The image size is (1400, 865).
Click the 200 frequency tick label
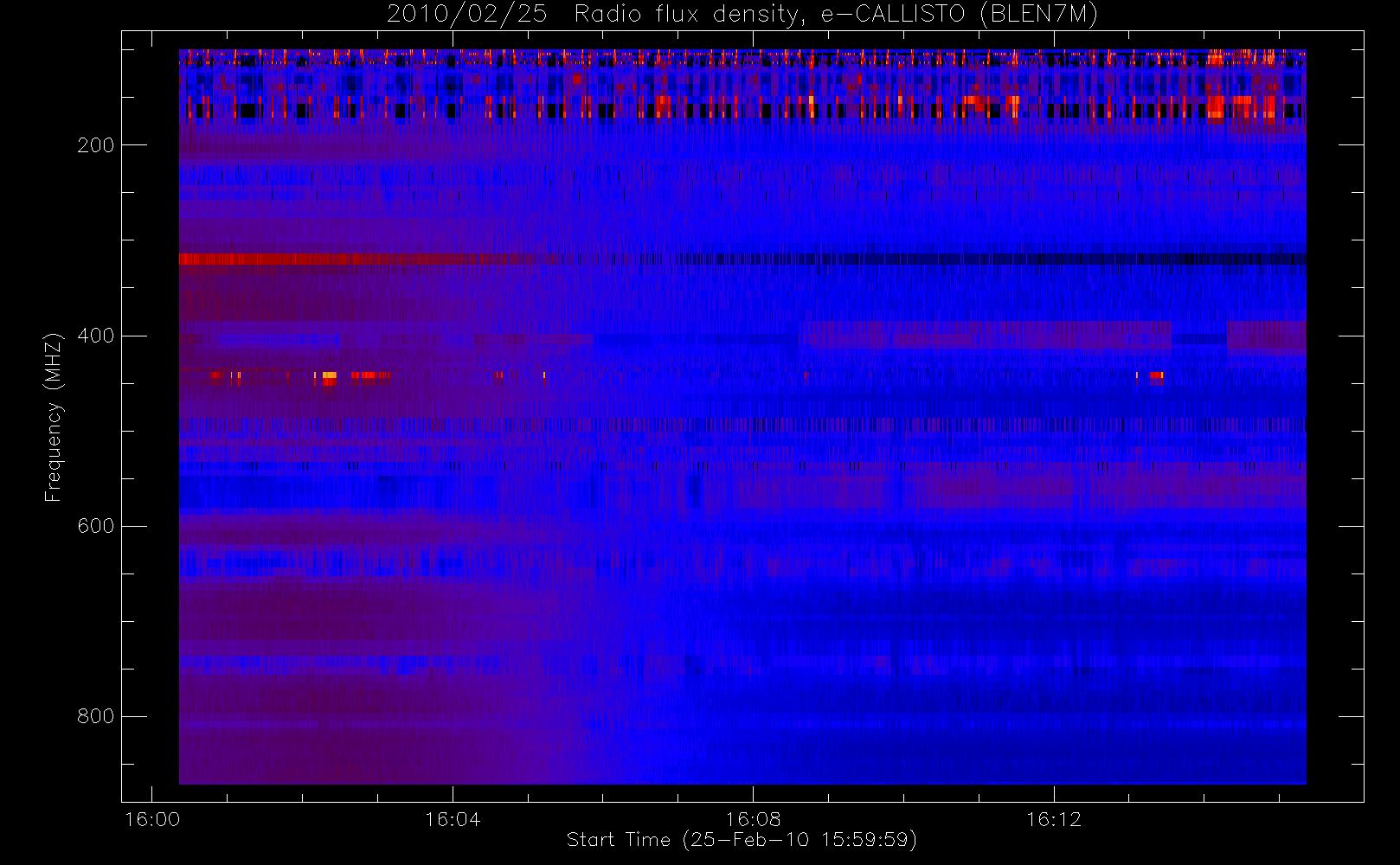96,145
